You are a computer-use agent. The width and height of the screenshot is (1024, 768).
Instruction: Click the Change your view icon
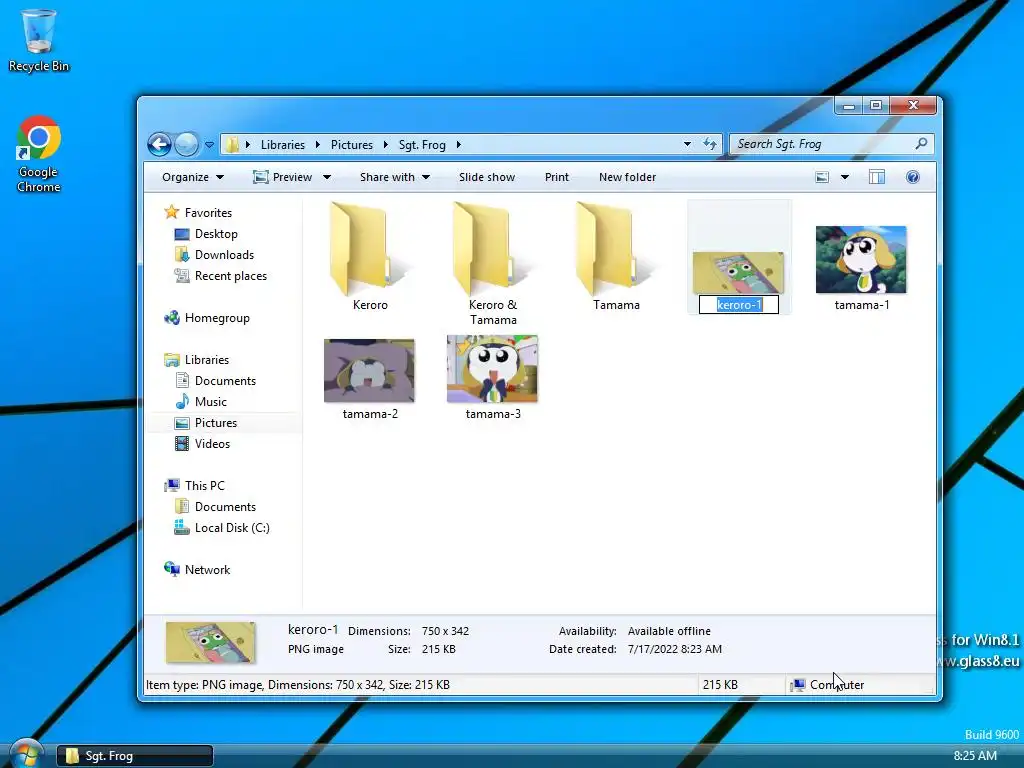[x=822, y=177]
